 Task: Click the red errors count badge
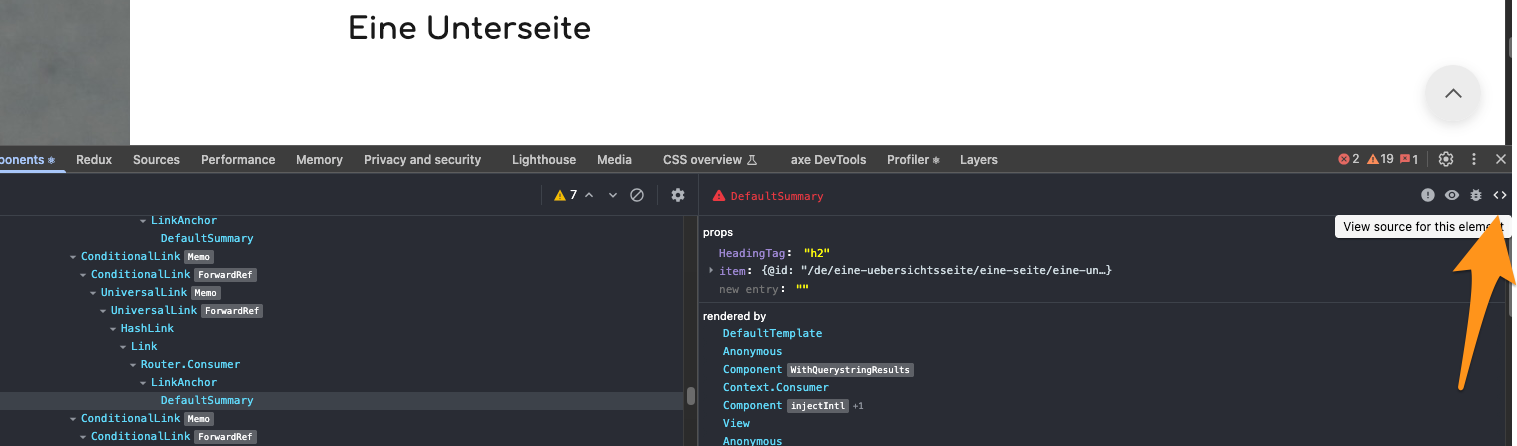pyautogui.click(x=1349, y=160)
